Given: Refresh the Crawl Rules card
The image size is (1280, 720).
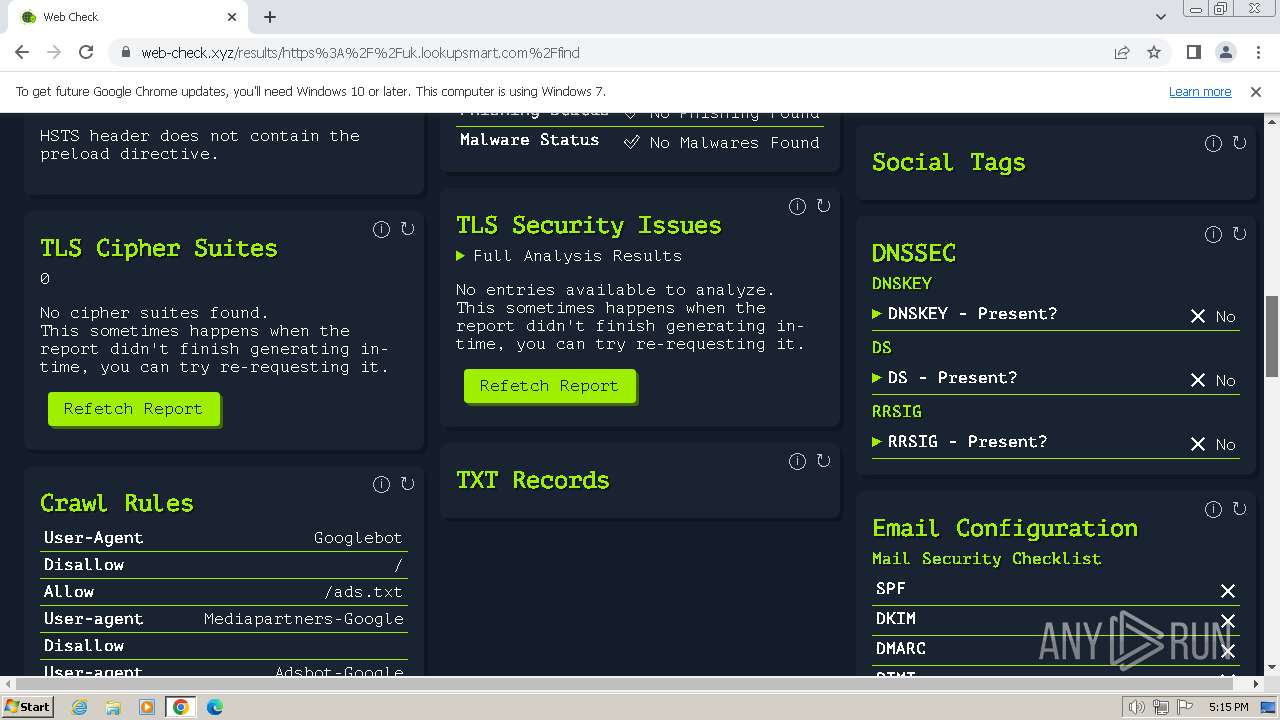Looking at the screenshot, I should coord(407,484).
